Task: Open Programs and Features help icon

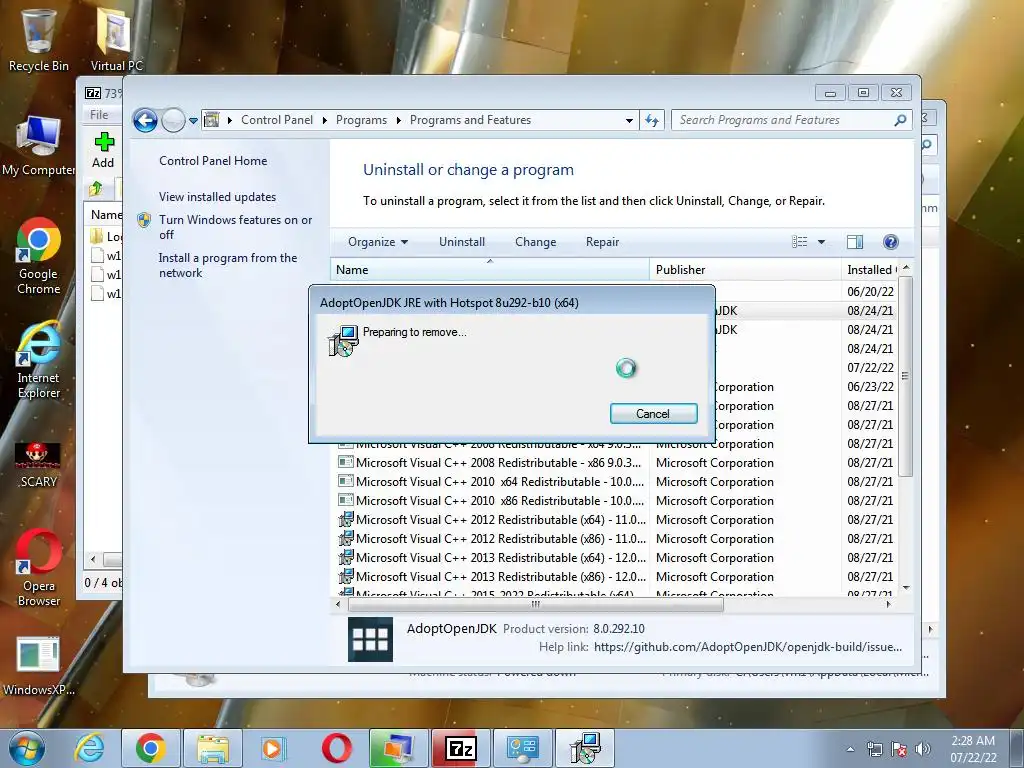Action: (x=891, y=242)
